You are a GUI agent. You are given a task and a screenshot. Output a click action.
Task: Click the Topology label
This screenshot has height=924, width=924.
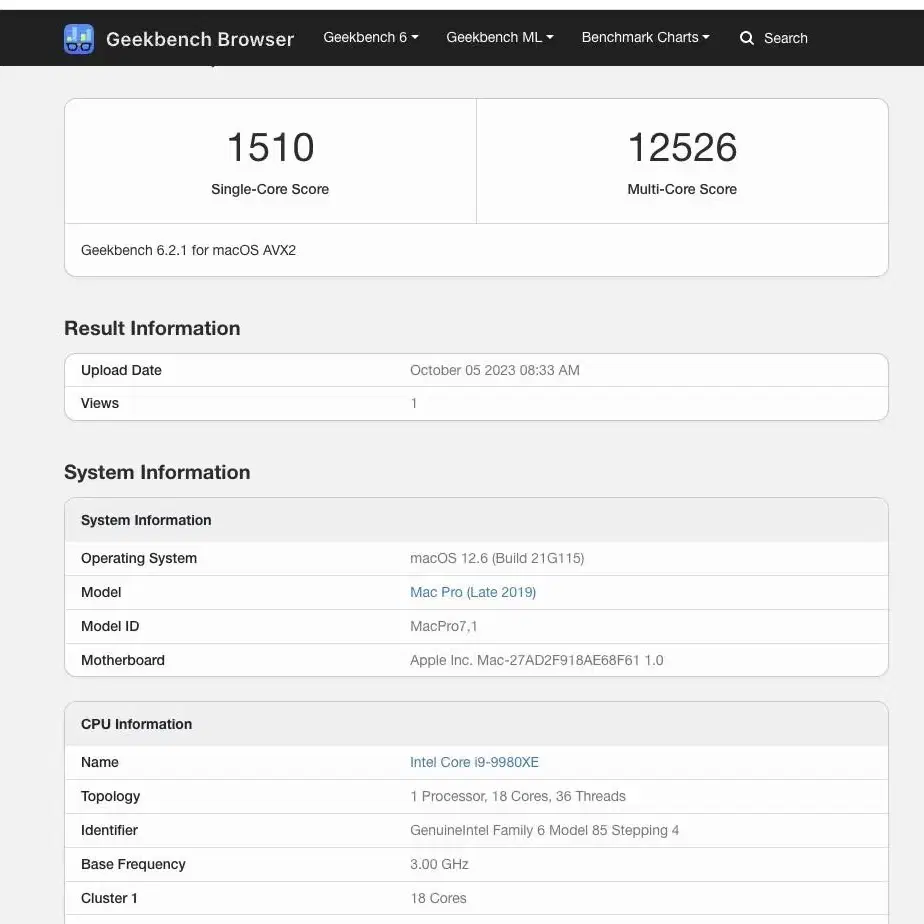click(x=110, y=796)
